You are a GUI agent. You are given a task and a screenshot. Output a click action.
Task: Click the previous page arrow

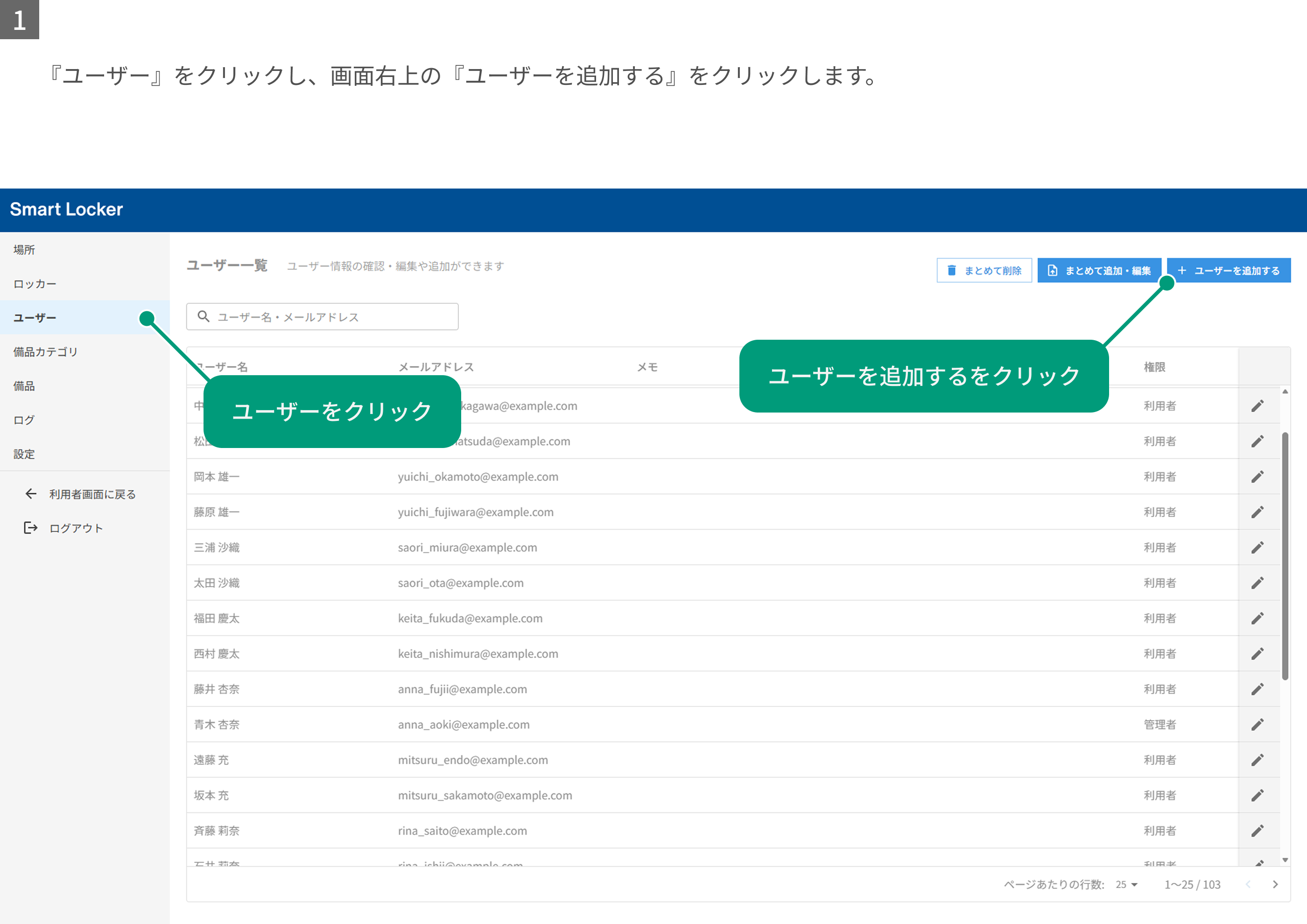(x=1248, y=884)
